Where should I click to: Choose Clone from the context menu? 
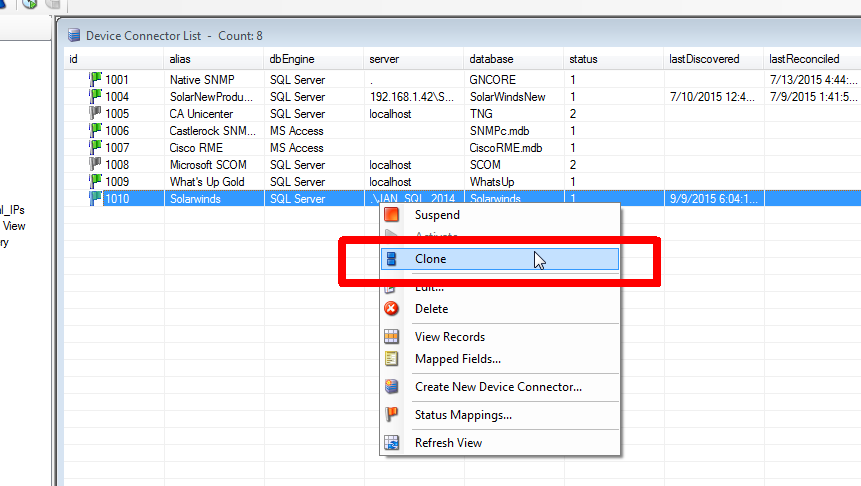(430, 259)
